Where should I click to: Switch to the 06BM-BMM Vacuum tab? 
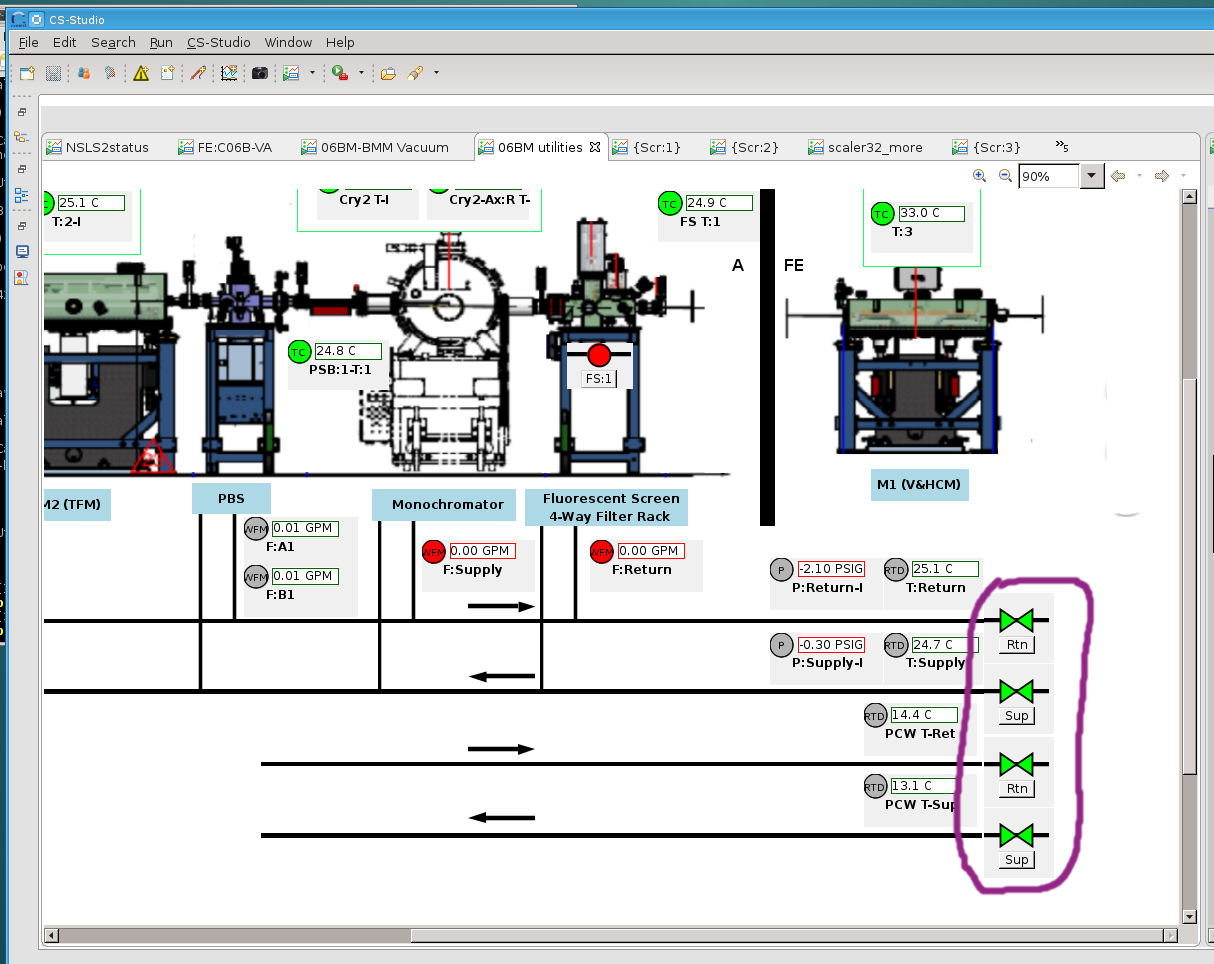coord(375,147)
